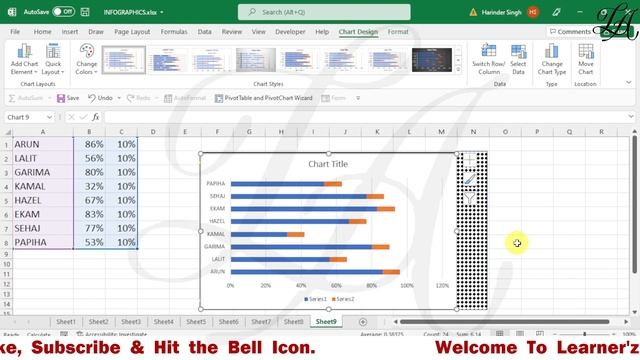The width and height of the screenshot is (640, 360).
Task: Click the Save icon in title bar
Action: click(x=85, y=12)
